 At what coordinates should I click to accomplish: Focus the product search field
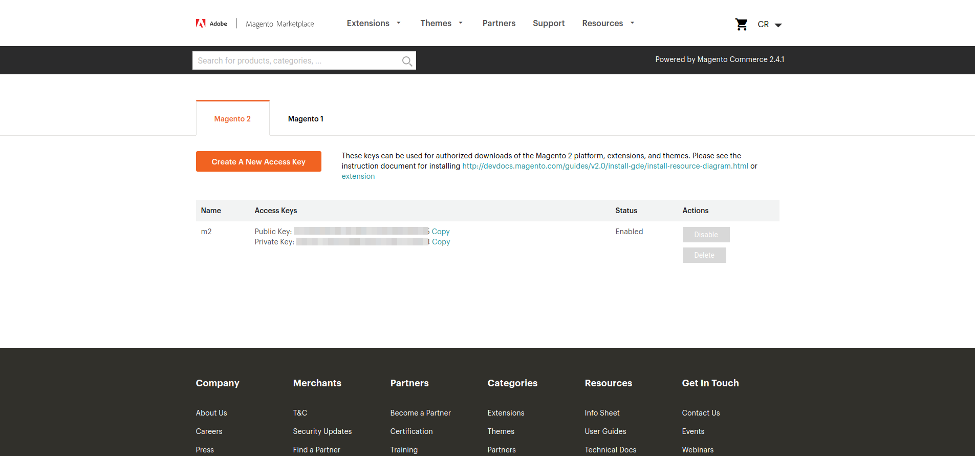[x=296, y=61]
